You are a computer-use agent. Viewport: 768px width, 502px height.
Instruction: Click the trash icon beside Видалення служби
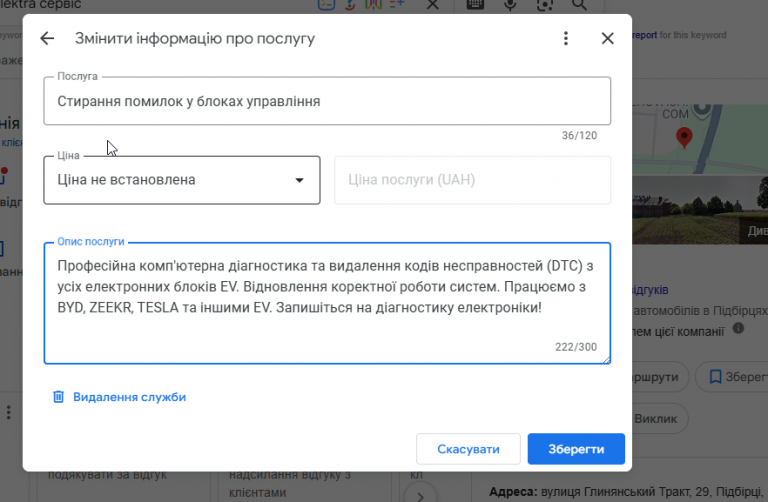tap(58, 397)
